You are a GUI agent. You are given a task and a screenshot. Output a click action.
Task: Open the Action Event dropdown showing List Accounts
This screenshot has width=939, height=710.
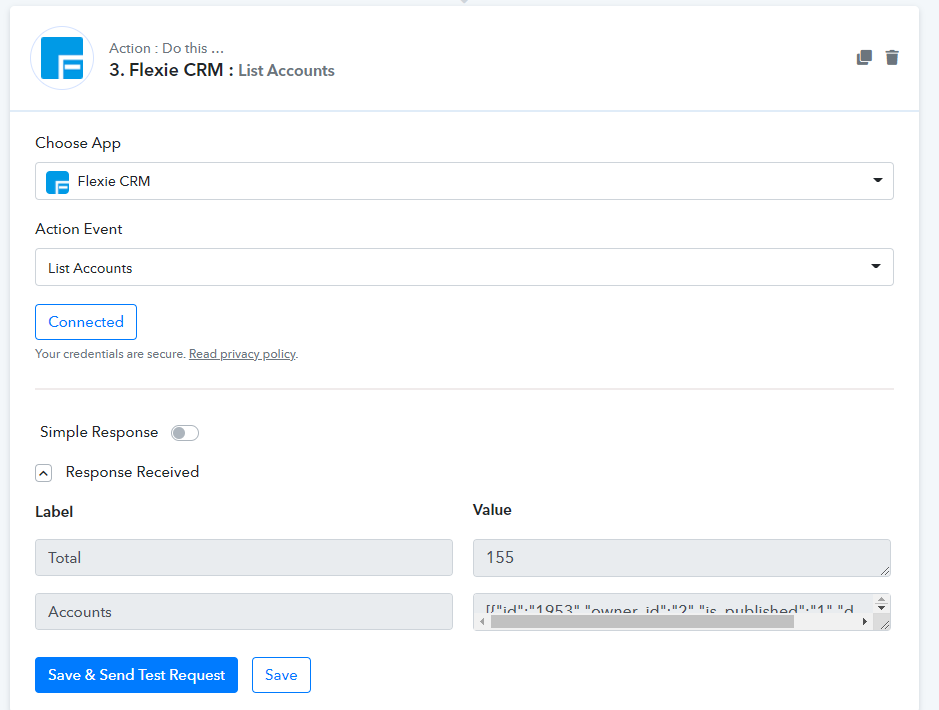pos(464,267)
